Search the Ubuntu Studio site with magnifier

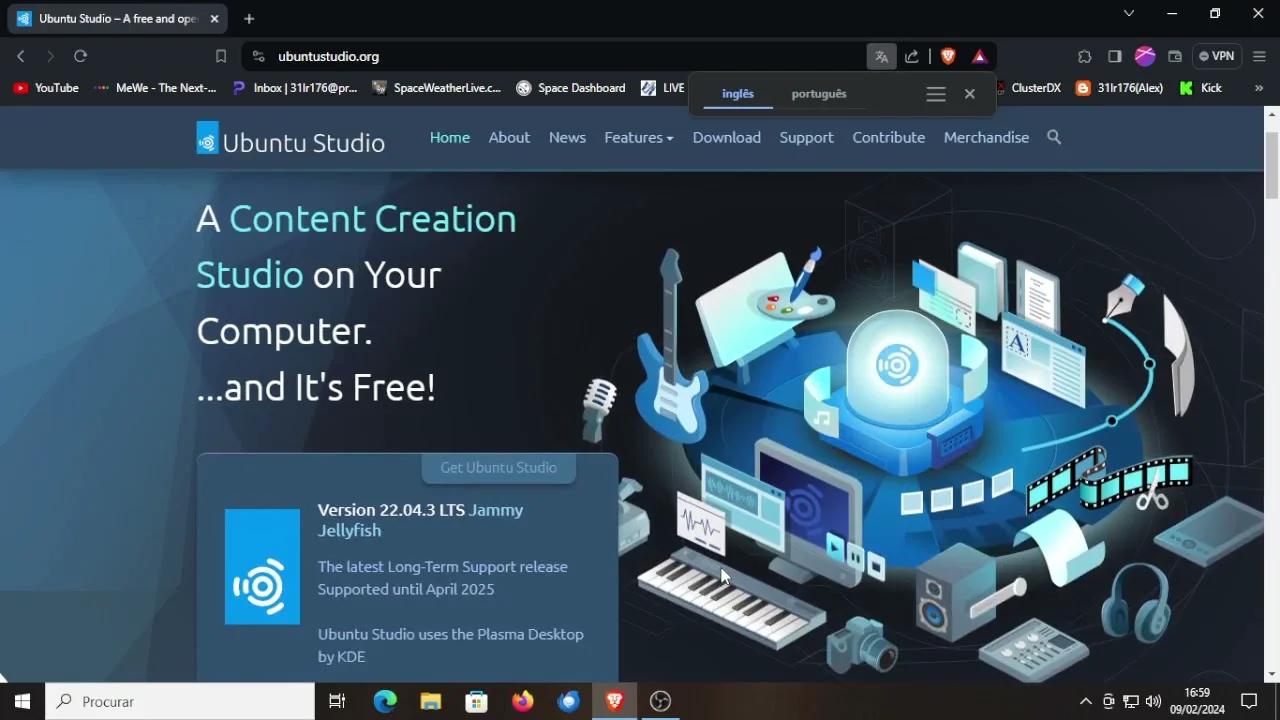pyautogui.click(x=1054, y=137)
